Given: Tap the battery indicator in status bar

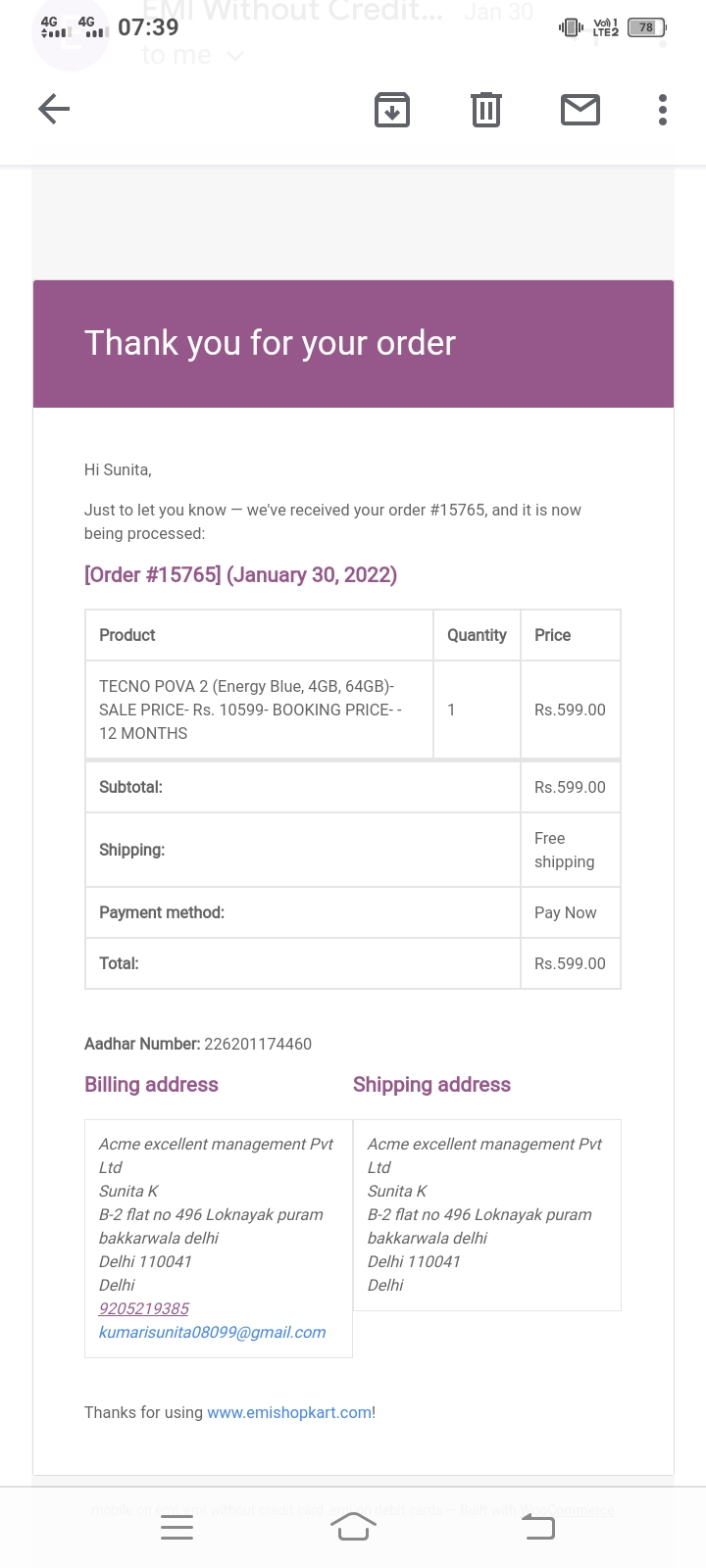Looking at the screenshot, I should (x=646, y=27).
